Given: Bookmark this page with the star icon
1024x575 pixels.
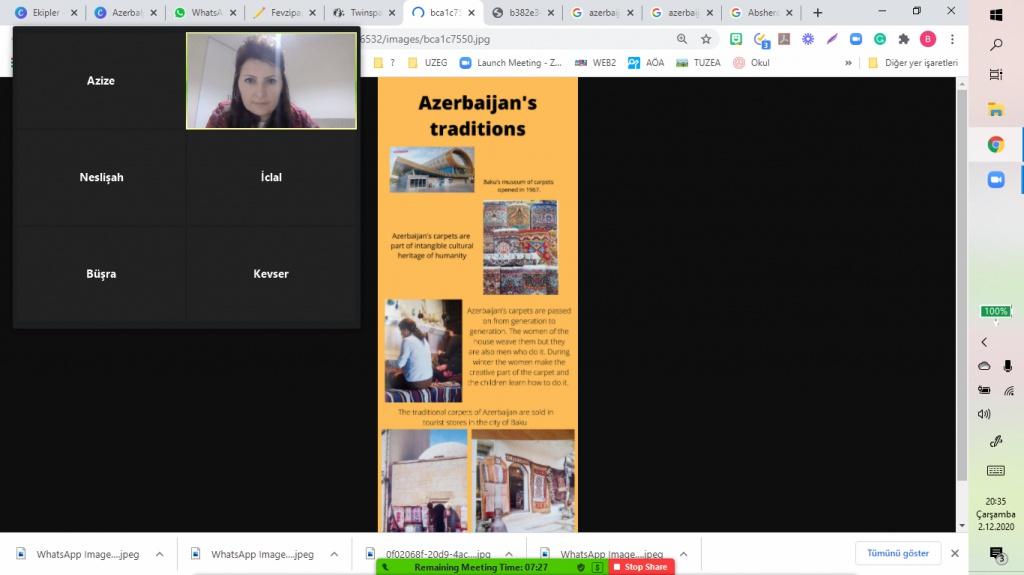Looking at the screenshot, I should (x=706, y=39).
